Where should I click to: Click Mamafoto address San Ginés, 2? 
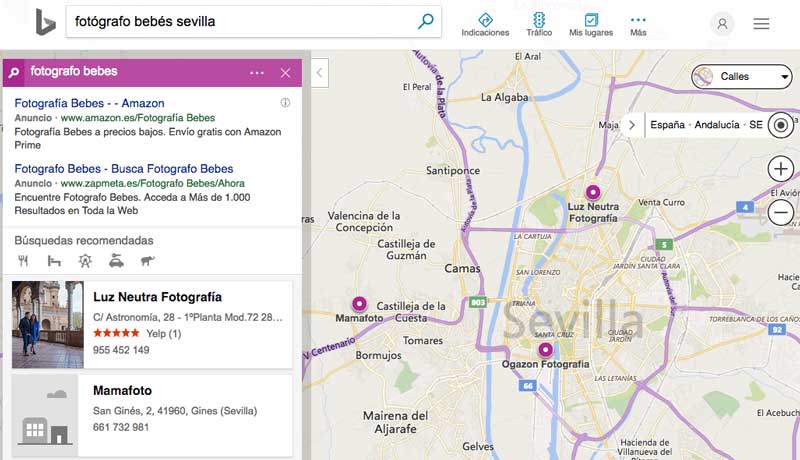tap(175, 411)
